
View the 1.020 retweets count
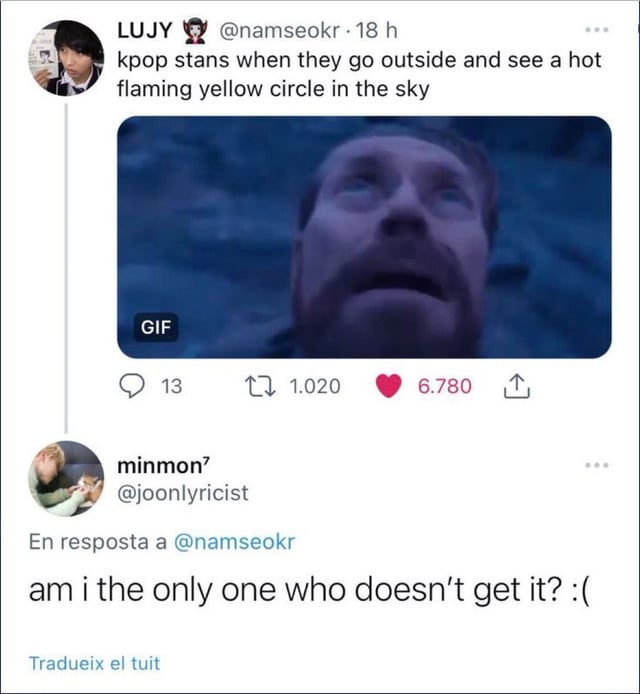[315, 385]
